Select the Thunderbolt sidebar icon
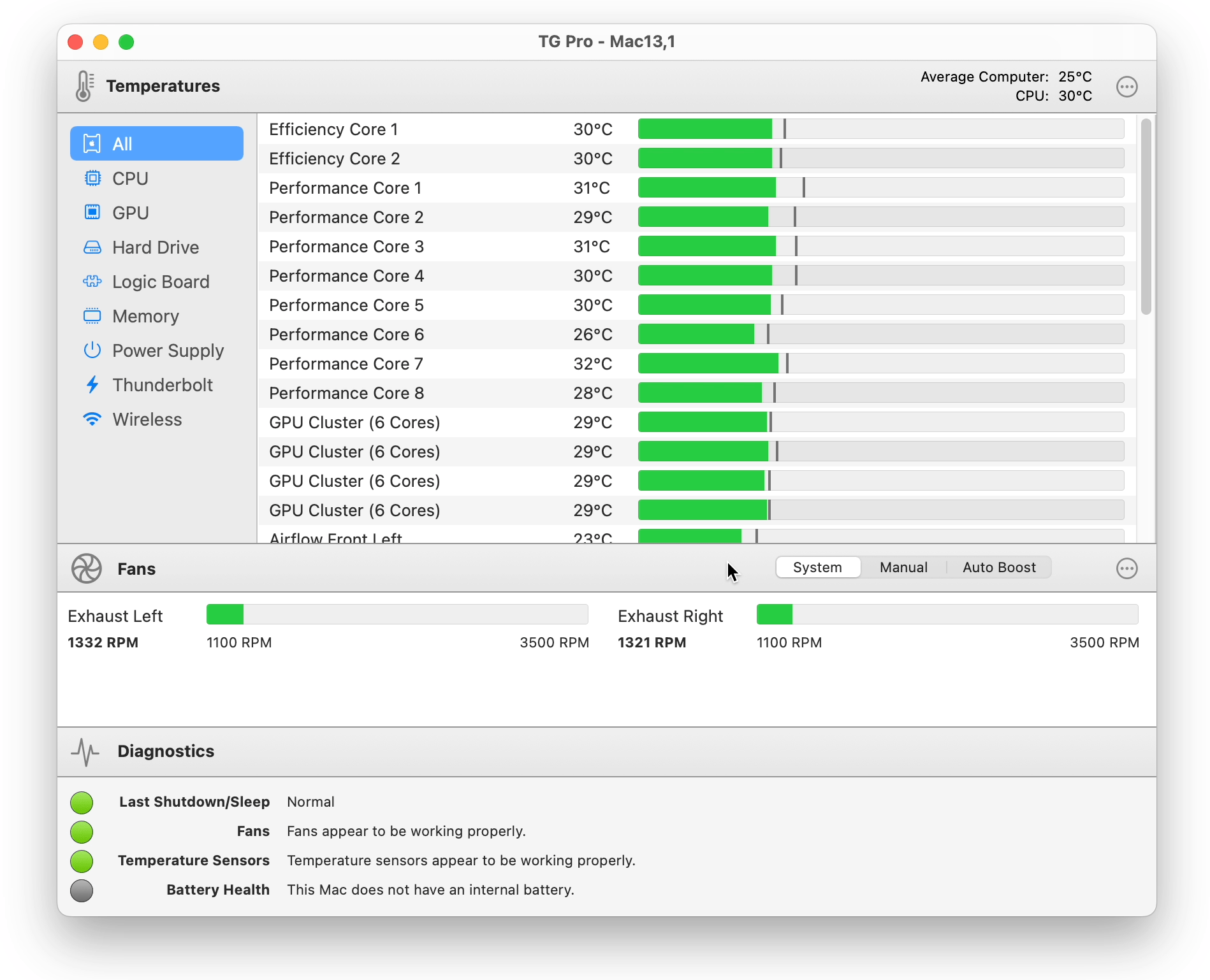1210x980 pixels. coord(92,385)
